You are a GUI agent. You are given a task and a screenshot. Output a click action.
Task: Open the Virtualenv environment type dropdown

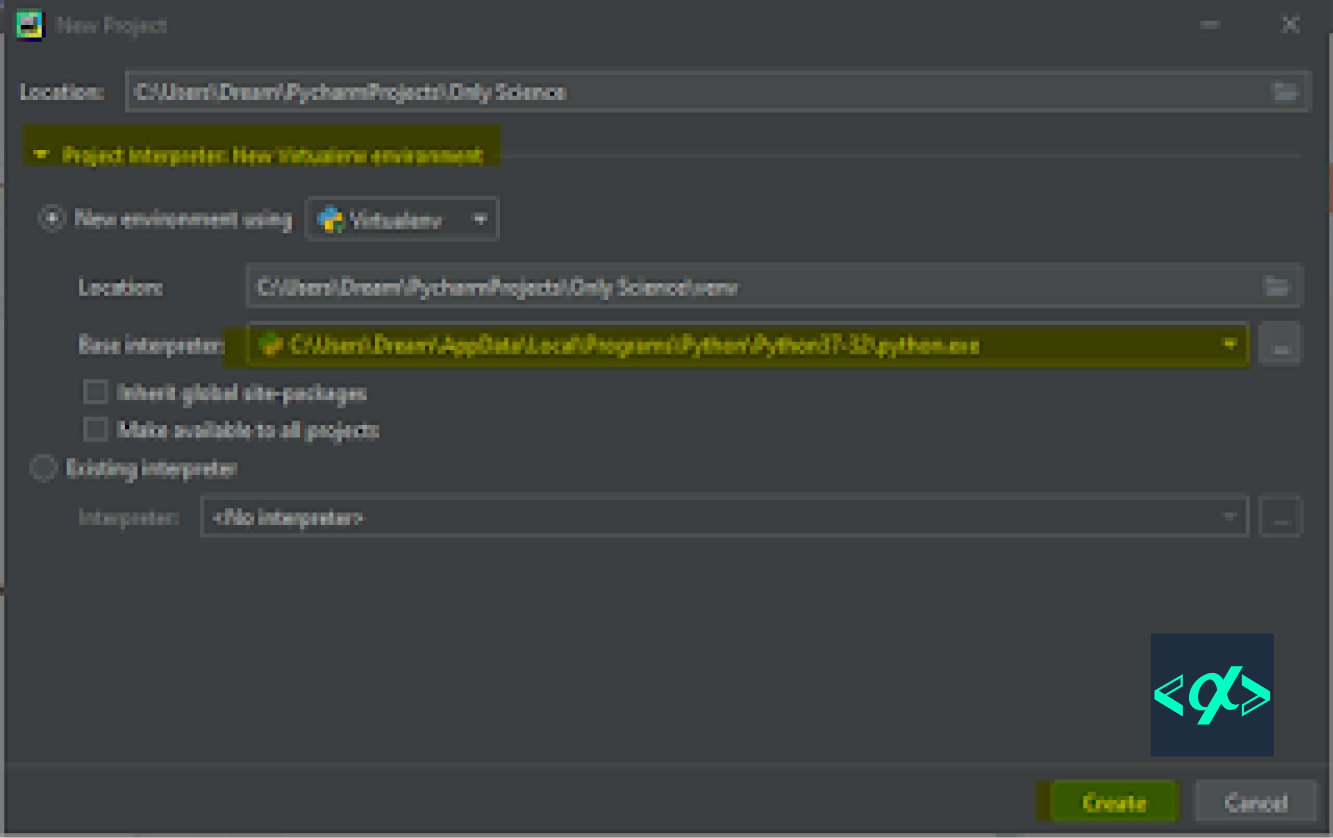click(x=479, y=218)
